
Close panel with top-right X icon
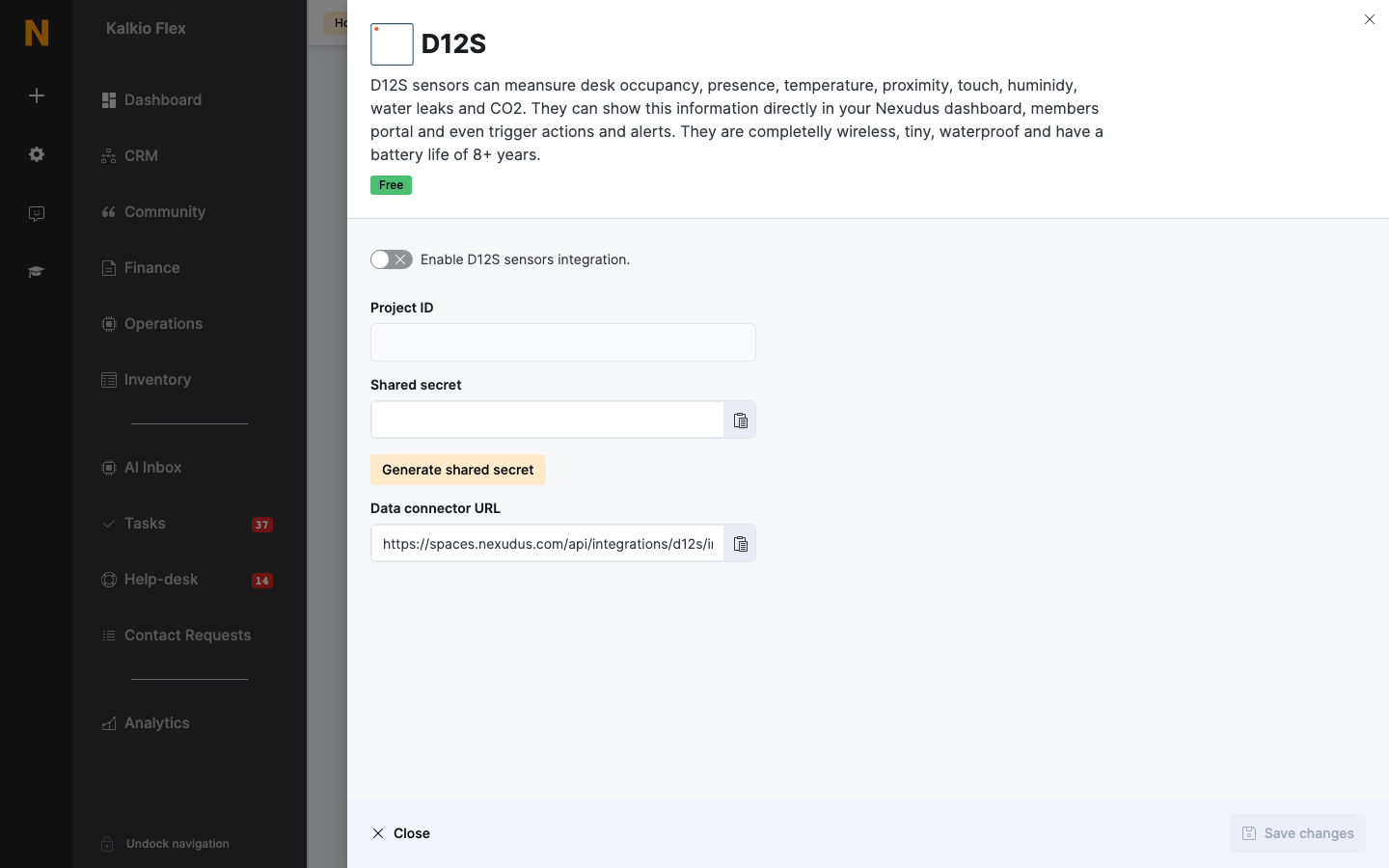tap(1370, 19)
